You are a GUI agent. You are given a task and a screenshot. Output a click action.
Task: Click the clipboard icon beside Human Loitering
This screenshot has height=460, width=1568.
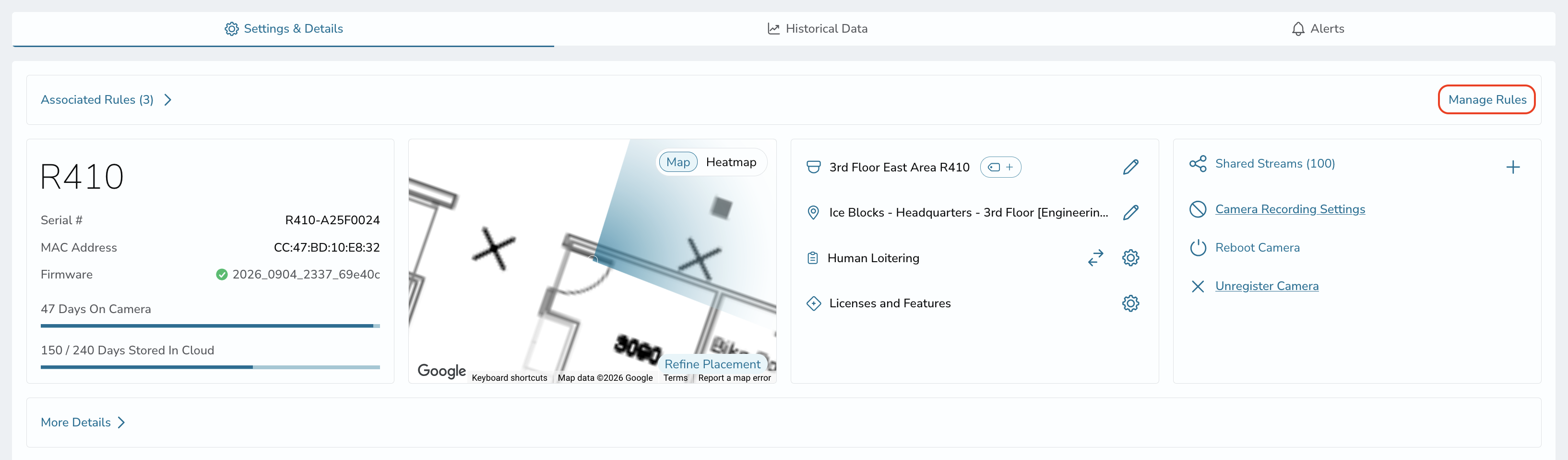coord(812,258)
